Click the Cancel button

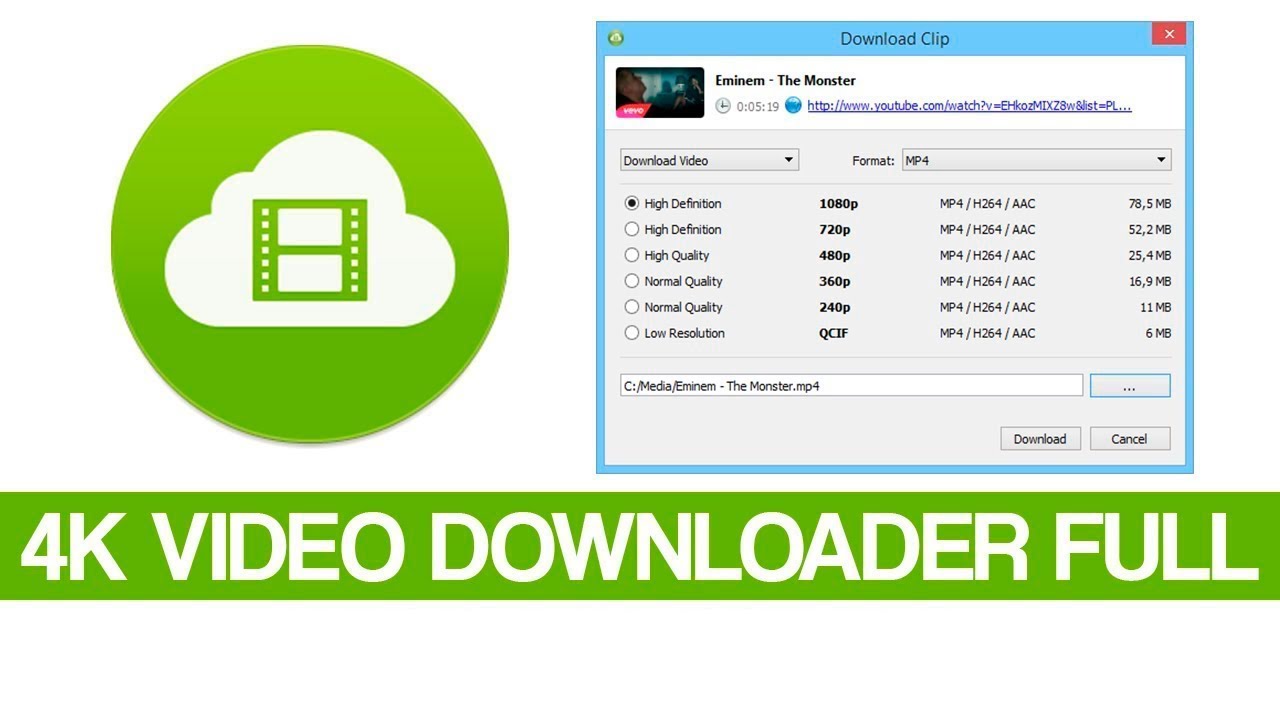(1129, 439)
